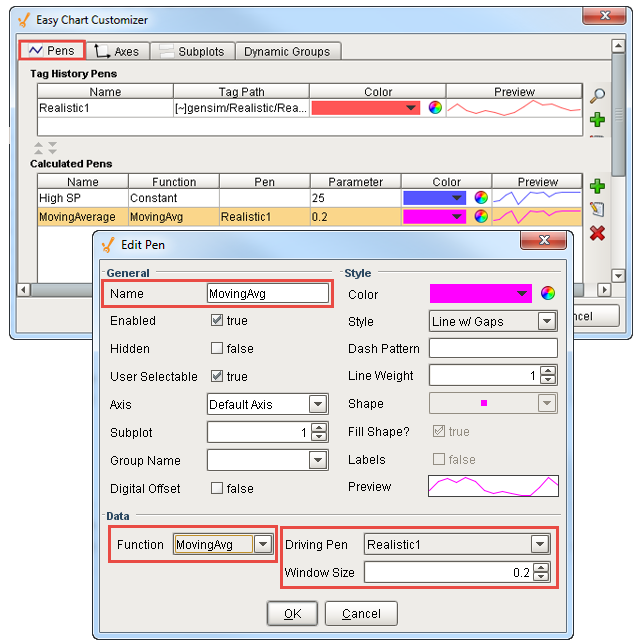Expand the Driving Pen dropdown
This screenshot has height=643, width=638.
click(540, 544)
